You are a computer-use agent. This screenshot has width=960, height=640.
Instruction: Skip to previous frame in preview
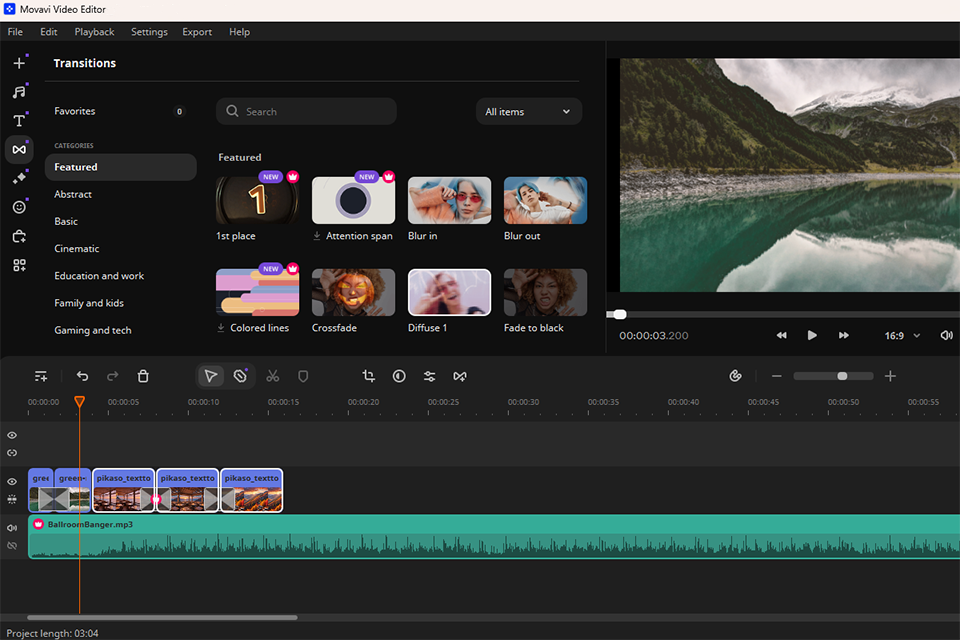coord(781,335)
